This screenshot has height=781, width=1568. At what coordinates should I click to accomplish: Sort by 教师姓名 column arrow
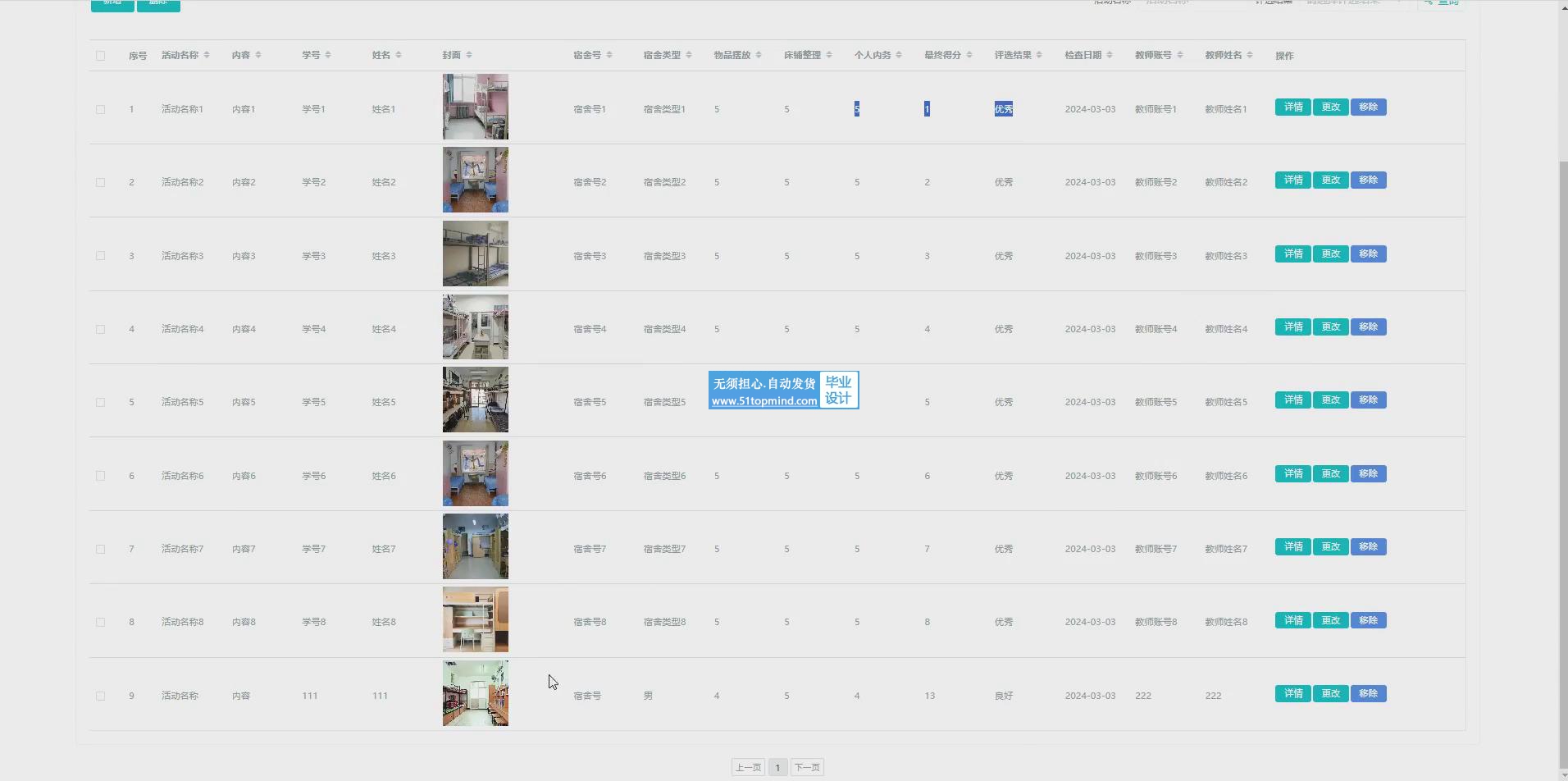click(1250, 55)
